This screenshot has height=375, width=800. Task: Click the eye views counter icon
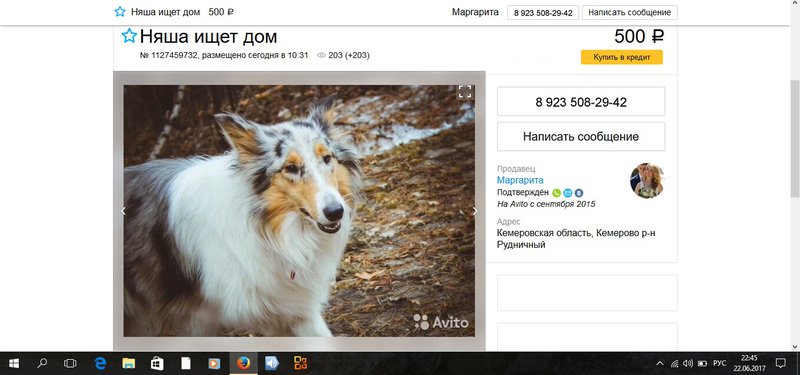[321, 55]
